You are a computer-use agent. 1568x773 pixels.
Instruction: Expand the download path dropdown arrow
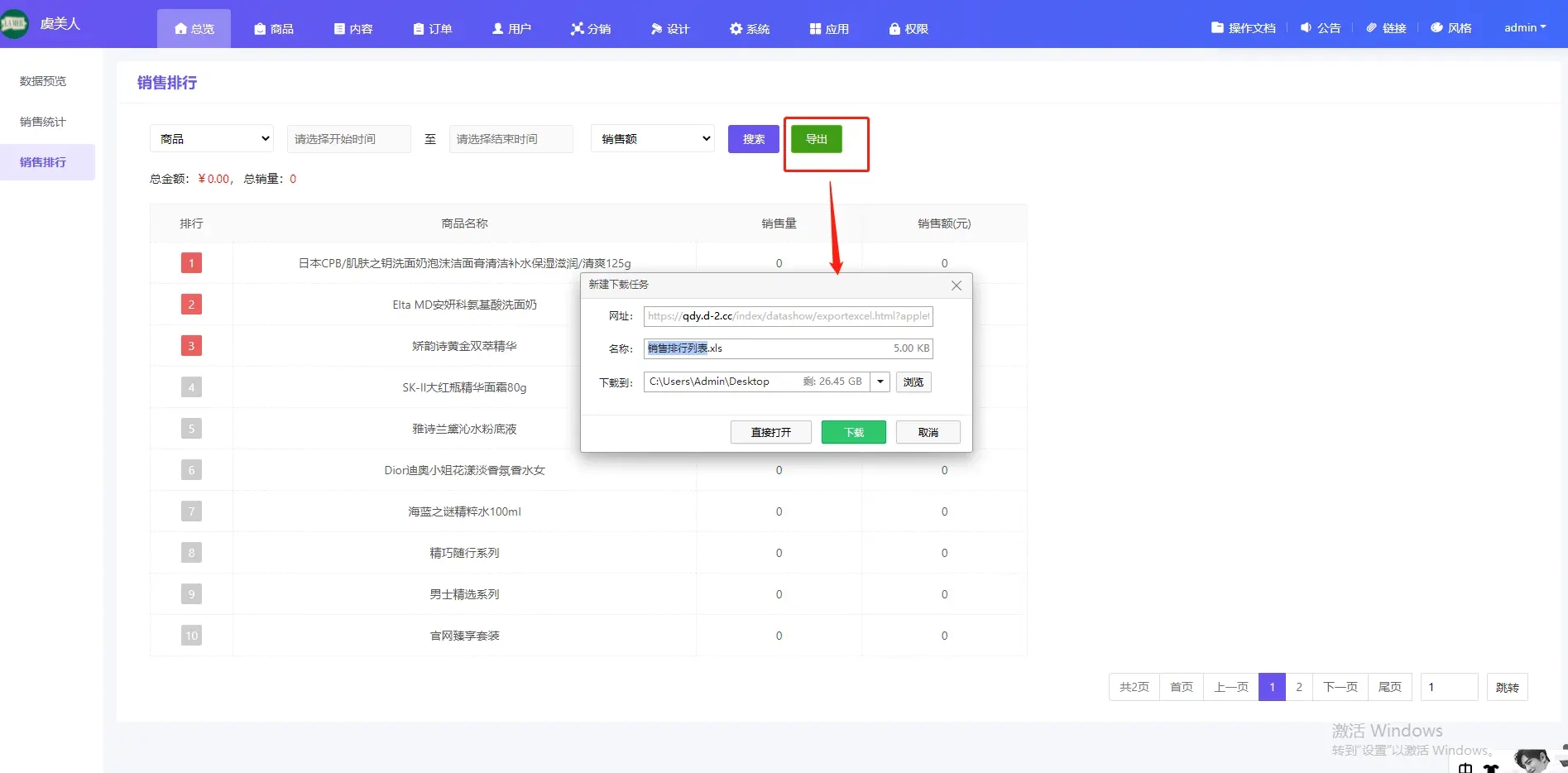pyautogui.click(x=880, y=382)
